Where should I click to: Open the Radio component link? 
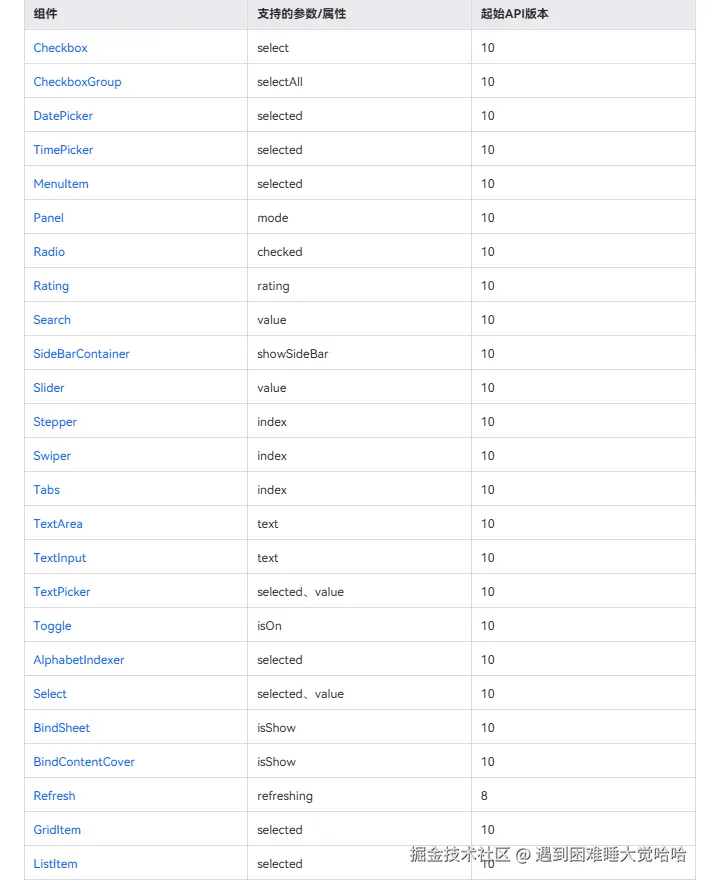click(49, 251)
